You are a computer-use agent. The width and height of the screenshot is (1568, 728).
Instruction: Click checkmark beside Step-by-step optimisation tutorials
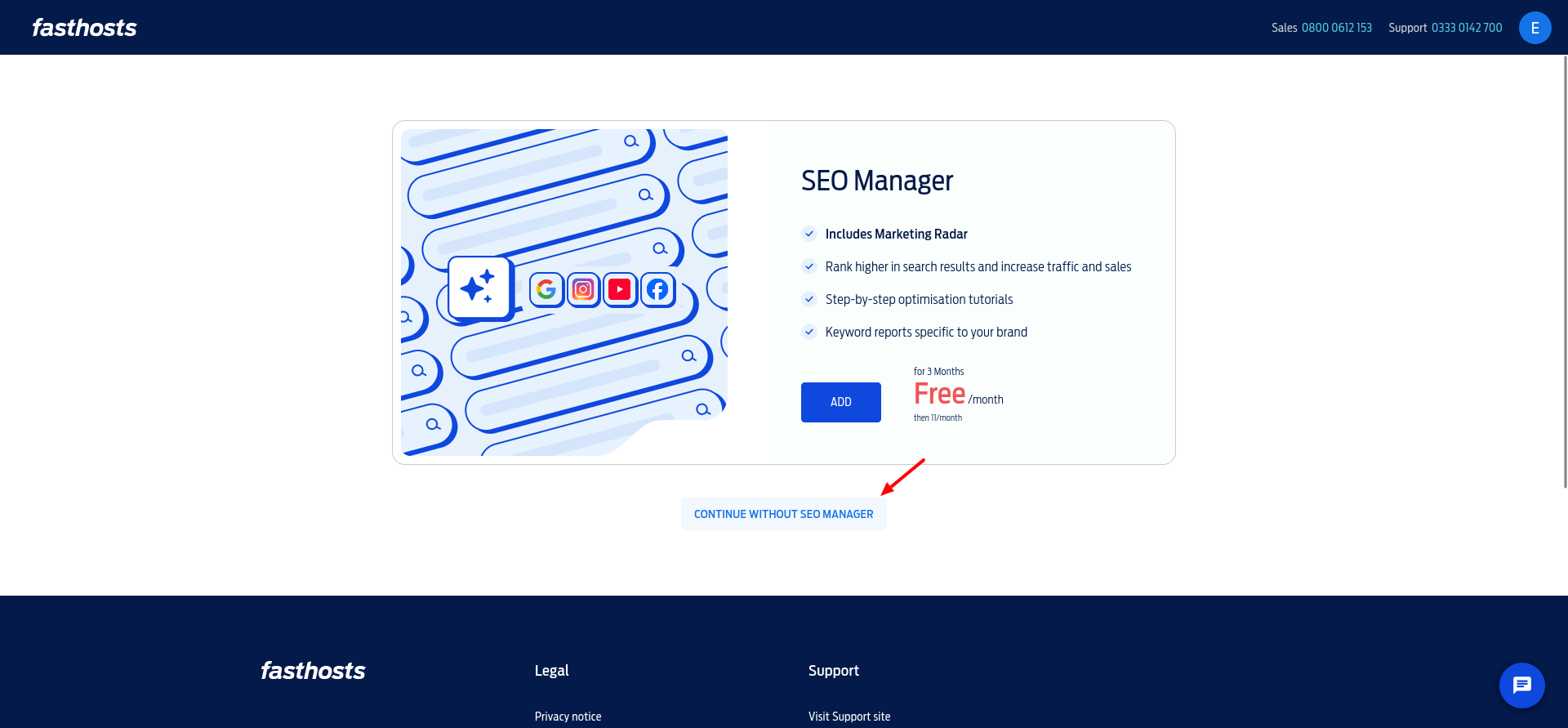(x=809, y=299)
